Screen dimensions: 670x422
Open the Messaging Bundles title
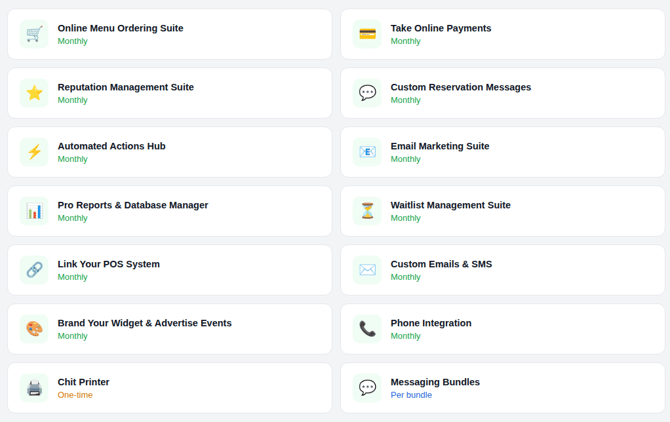435,382
